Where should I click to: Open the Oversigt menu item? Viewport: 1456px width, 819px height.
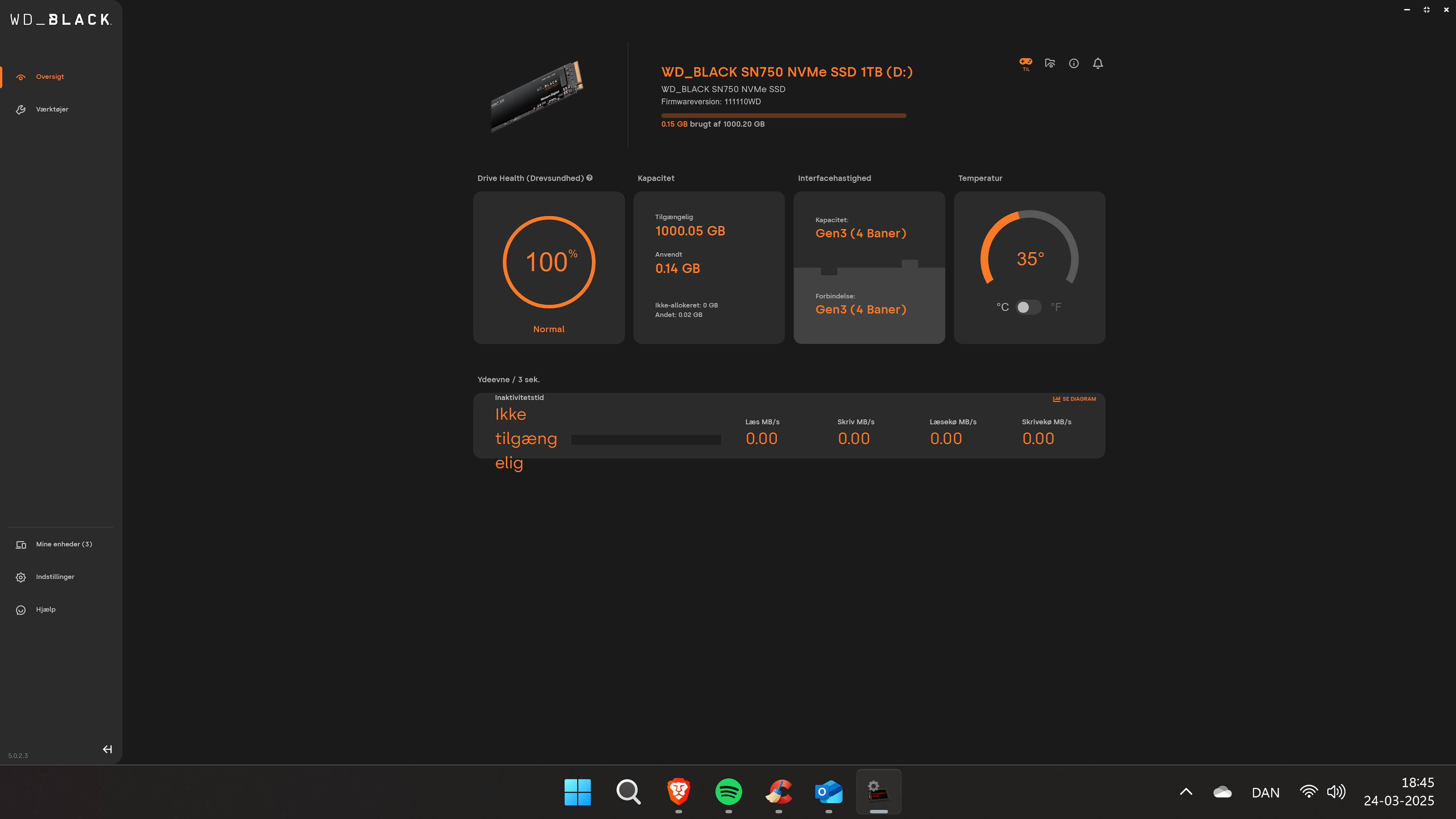[x=50, y=77]
